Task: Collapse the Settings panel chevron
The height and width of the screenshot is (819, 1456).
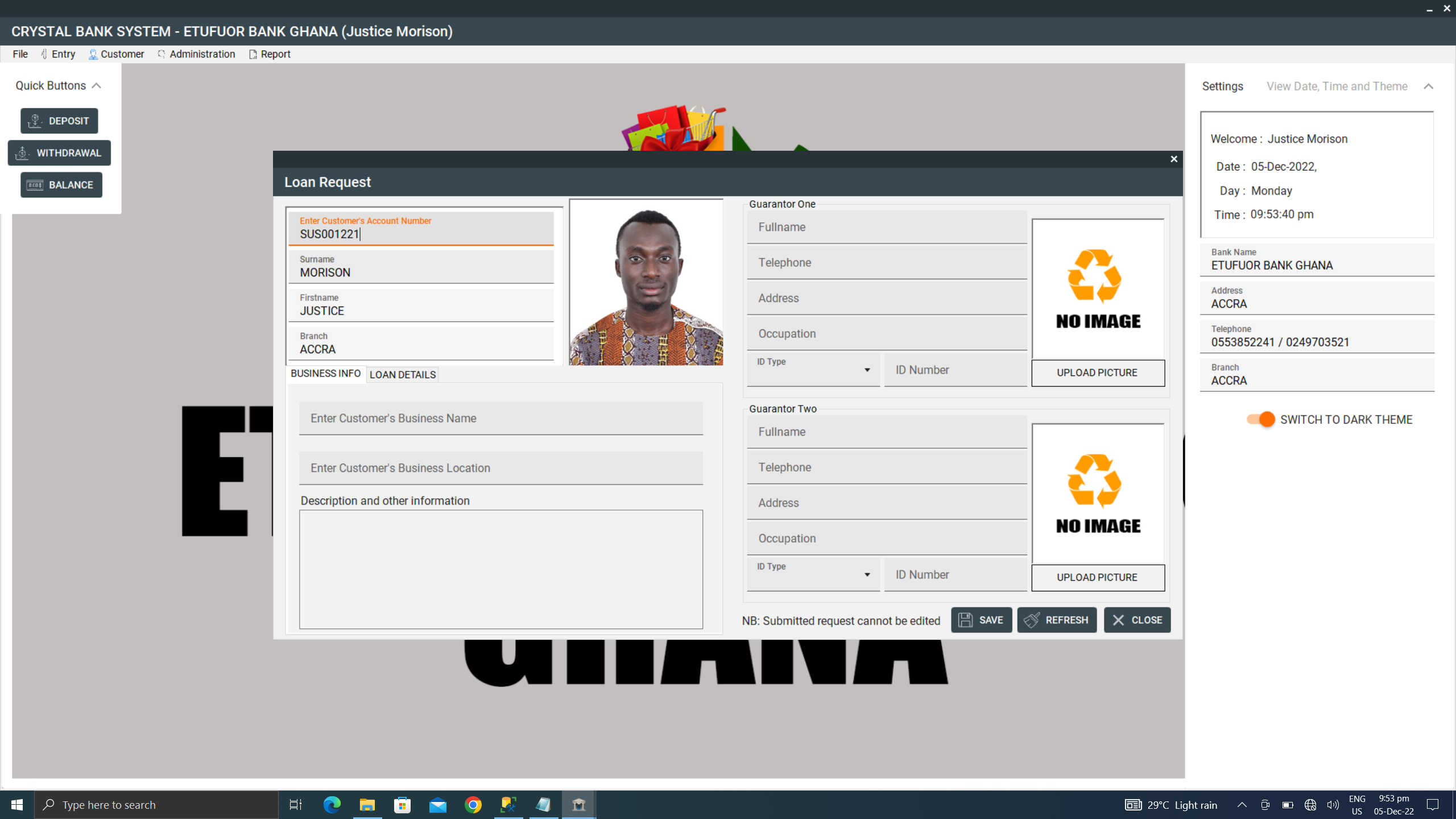Action: point(1428,86)
